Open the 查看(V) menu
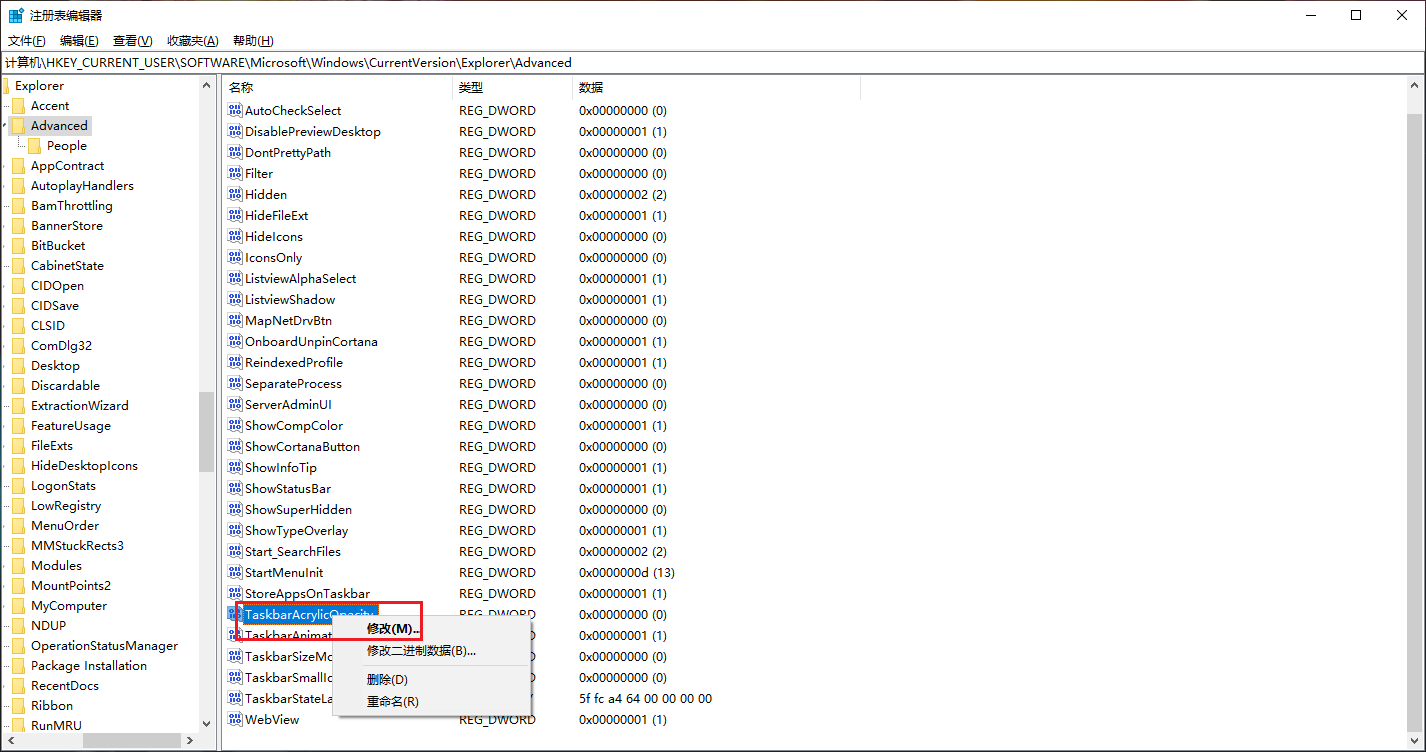1426x752 pixels. point(132,41)
